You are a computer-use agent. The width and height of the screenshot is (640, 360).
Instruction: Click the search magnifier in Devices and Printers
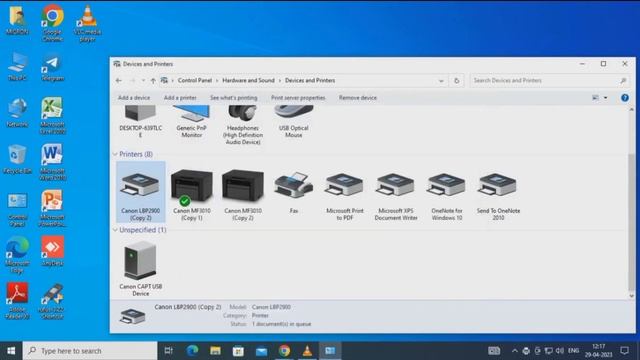[x=623, y=81]
